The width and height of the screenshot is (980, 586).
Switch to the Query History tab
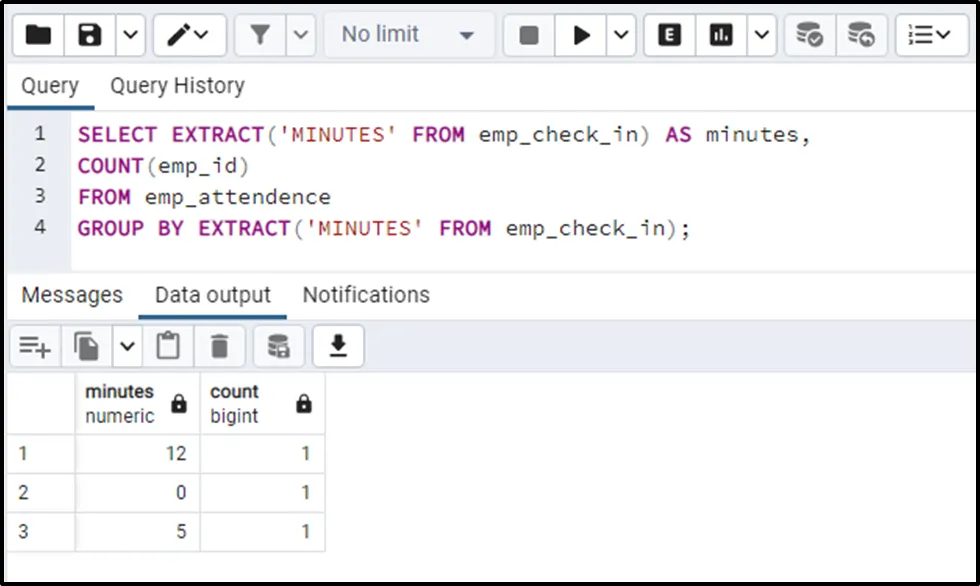177,86
